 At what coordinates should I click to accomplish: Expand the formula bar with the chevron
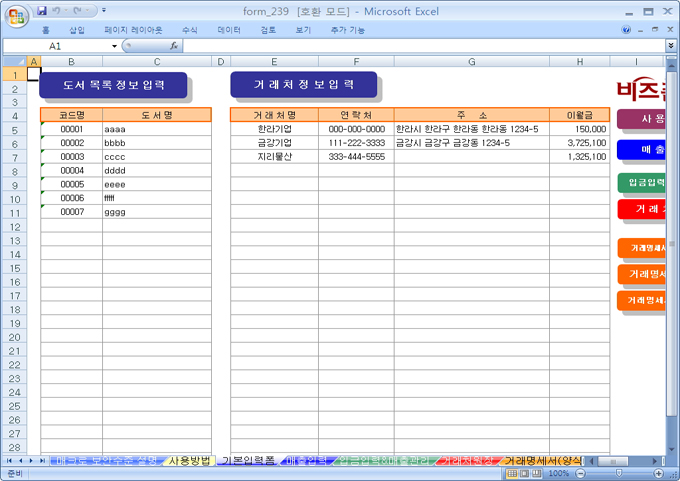(670, 46)
